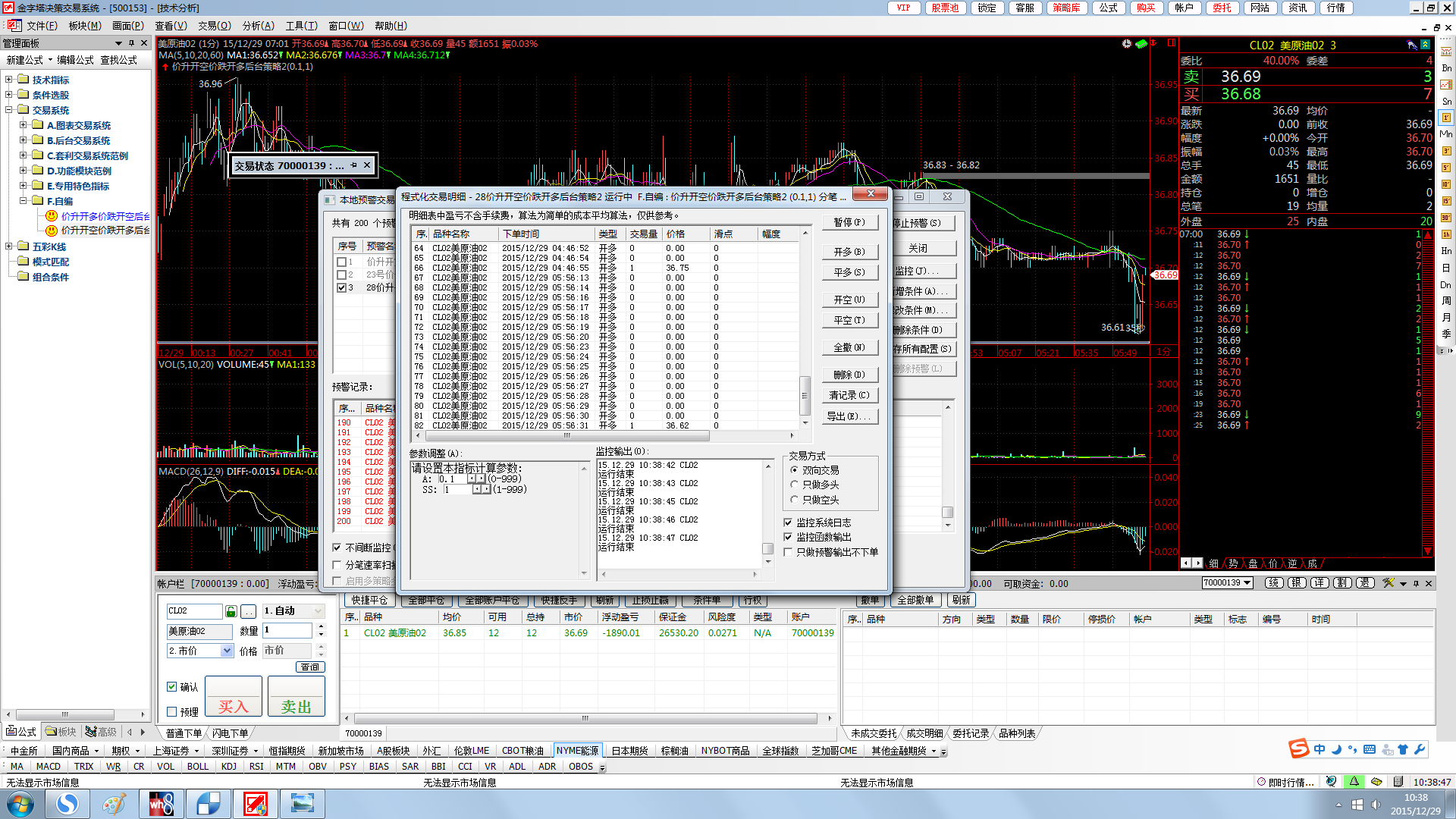The height and width of the screenshot is (819, 1456).
Task: Select the 只做空头 radio option
Action: 794,500
